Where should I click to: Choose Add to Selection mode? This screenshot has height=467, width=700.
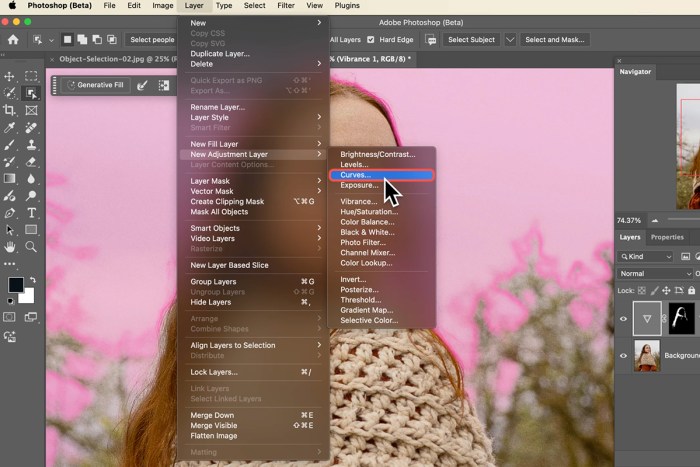82,40
